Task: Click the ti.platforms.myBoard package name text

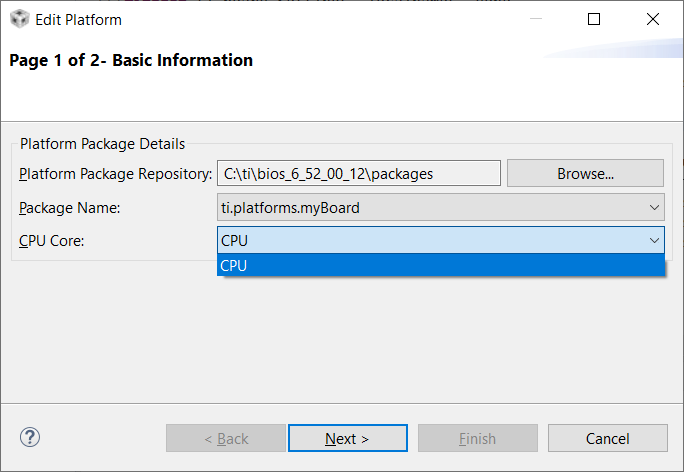Action: [290, 207]
